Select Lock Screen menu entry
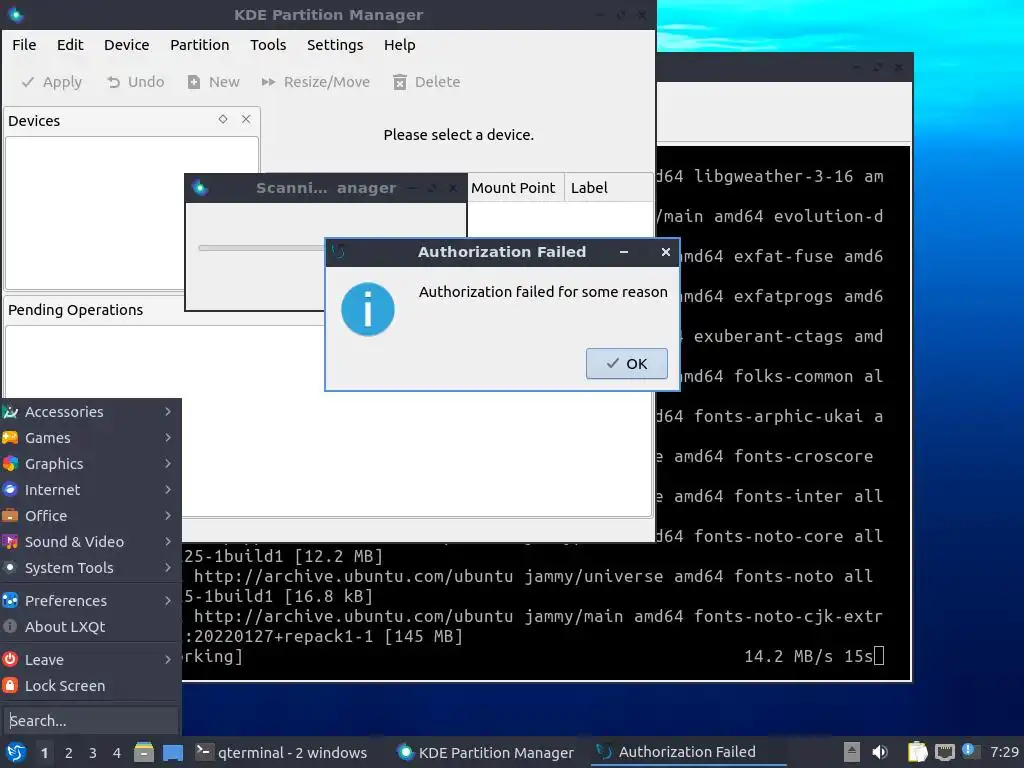Image resolution: width=1024 pixels, height=768 pixels. tap(91, 686)
